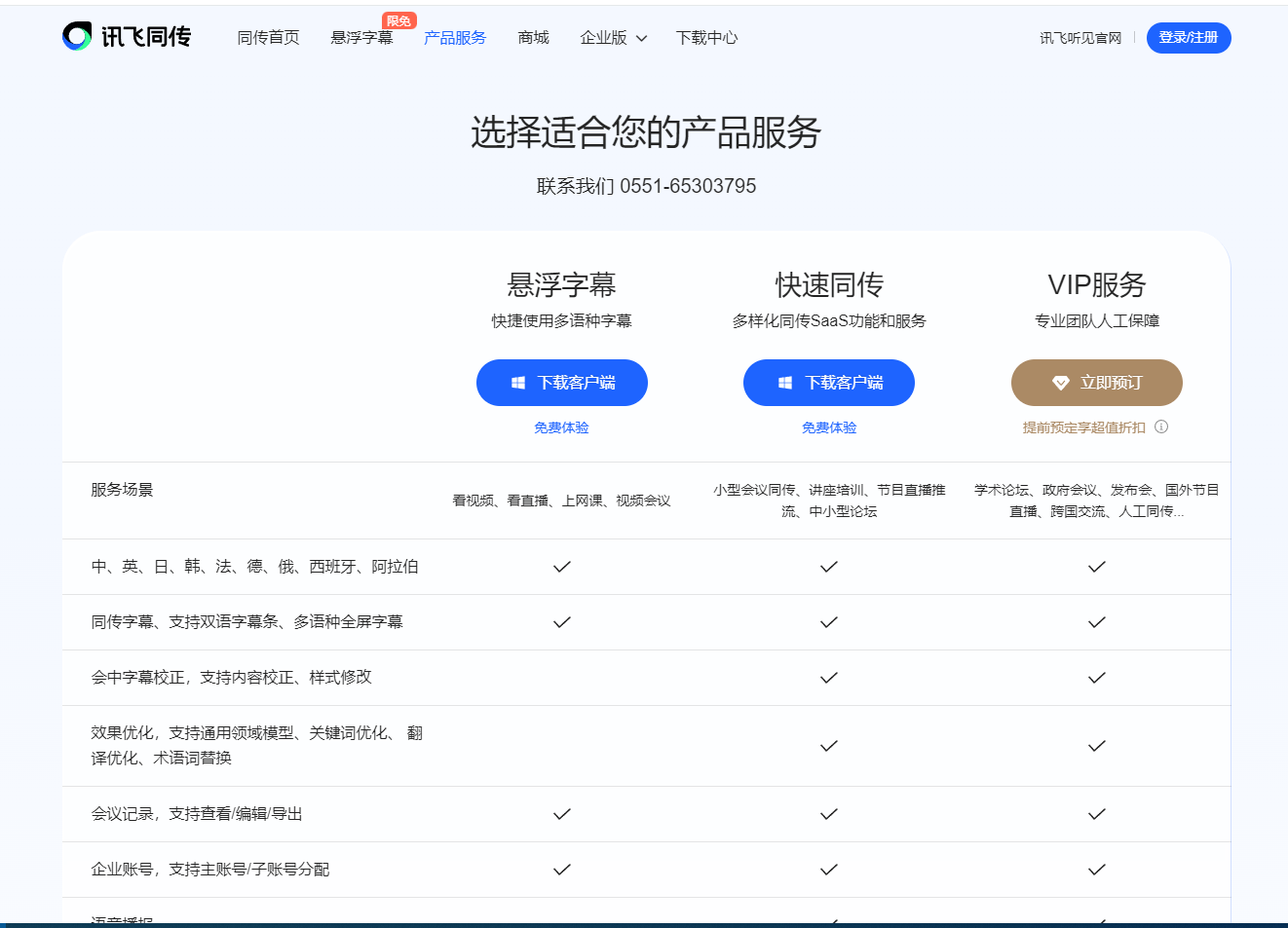Go to 下载中心 in navigation

(706, 38)
